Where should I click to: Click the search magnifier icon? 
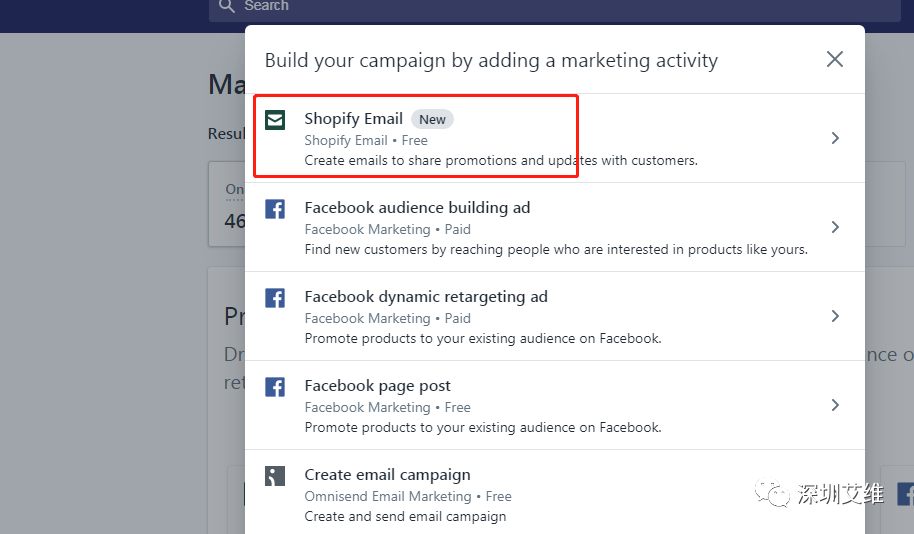(x=226, y=6)
